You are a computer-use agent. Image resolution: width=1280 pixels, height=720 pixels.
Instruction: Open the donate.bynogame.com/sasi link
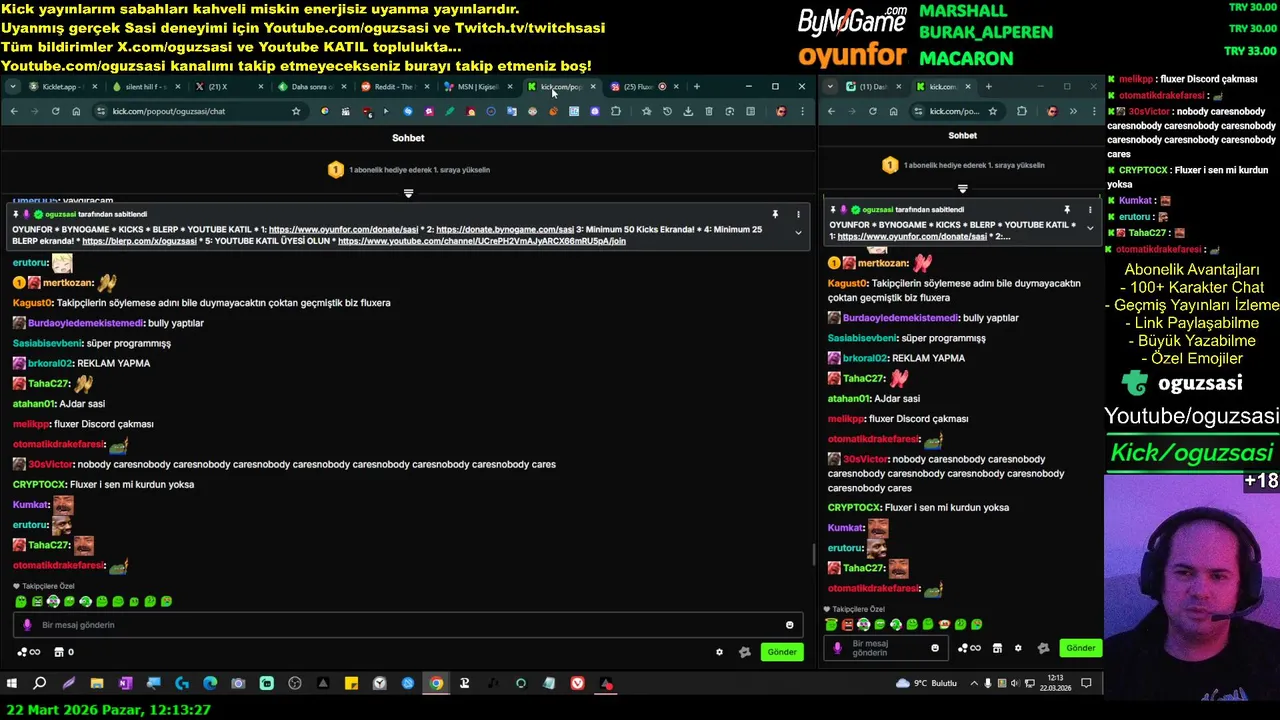[x=505, y=229]
